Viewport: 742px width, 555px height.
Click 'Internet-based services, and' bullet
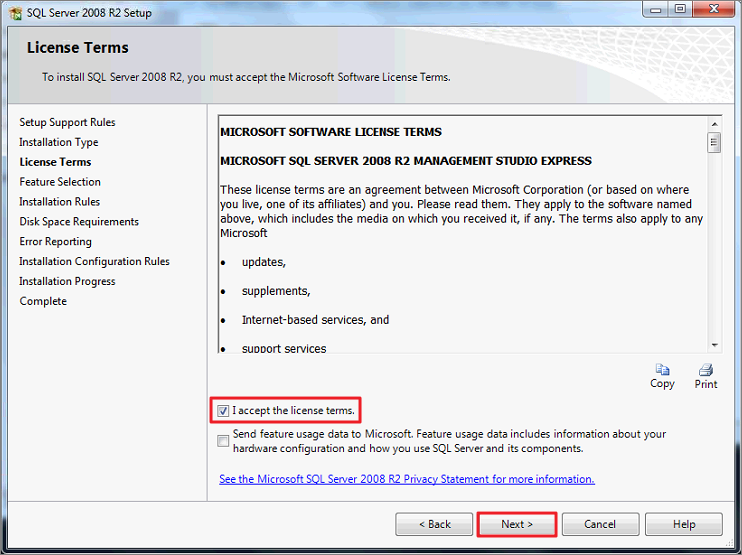click(x=315, y=320)
